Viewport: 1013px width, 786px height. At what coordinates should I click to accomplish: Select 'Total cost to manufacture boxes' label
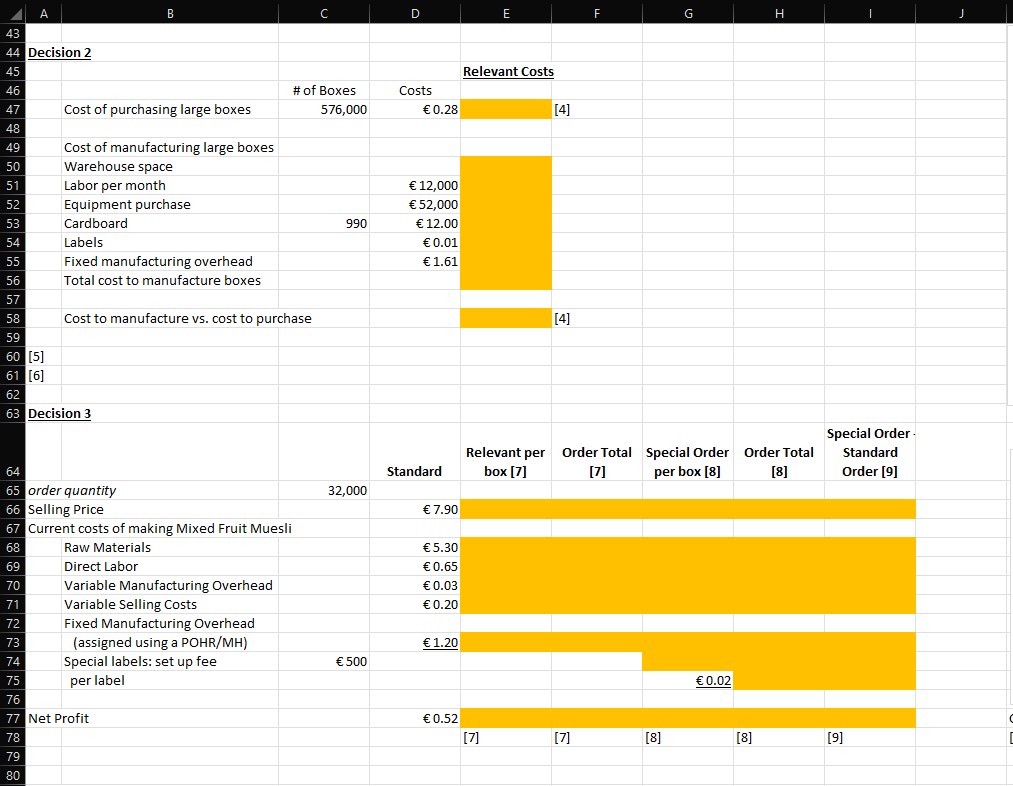[162, 280]
